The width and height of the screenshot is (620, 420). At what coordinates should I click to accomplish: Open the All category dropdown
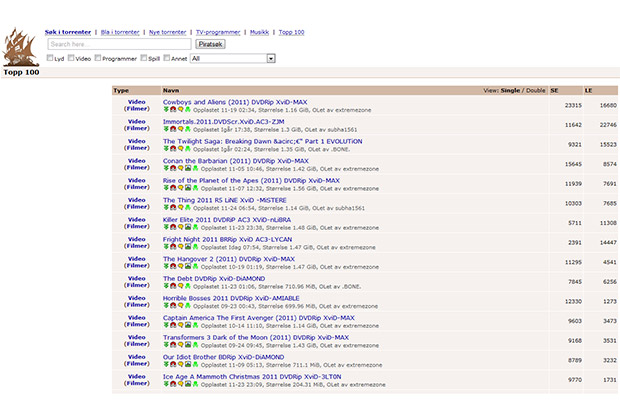pos(232,59)
